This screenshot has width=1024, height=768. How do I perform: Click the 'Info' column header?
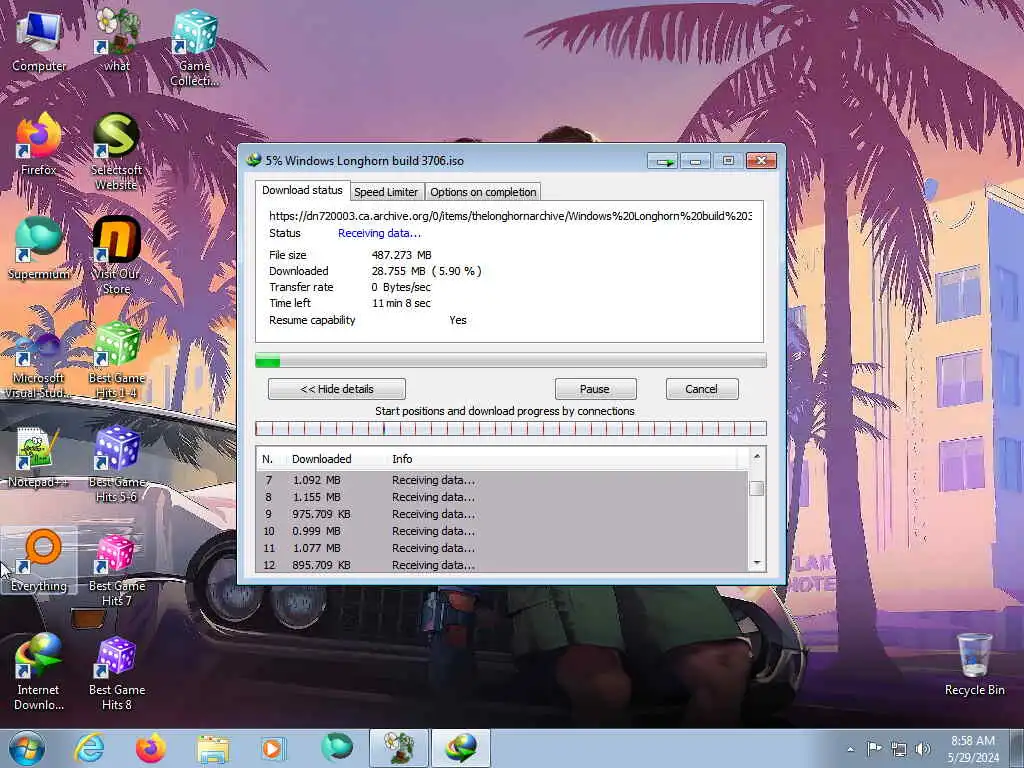point(562,459)
